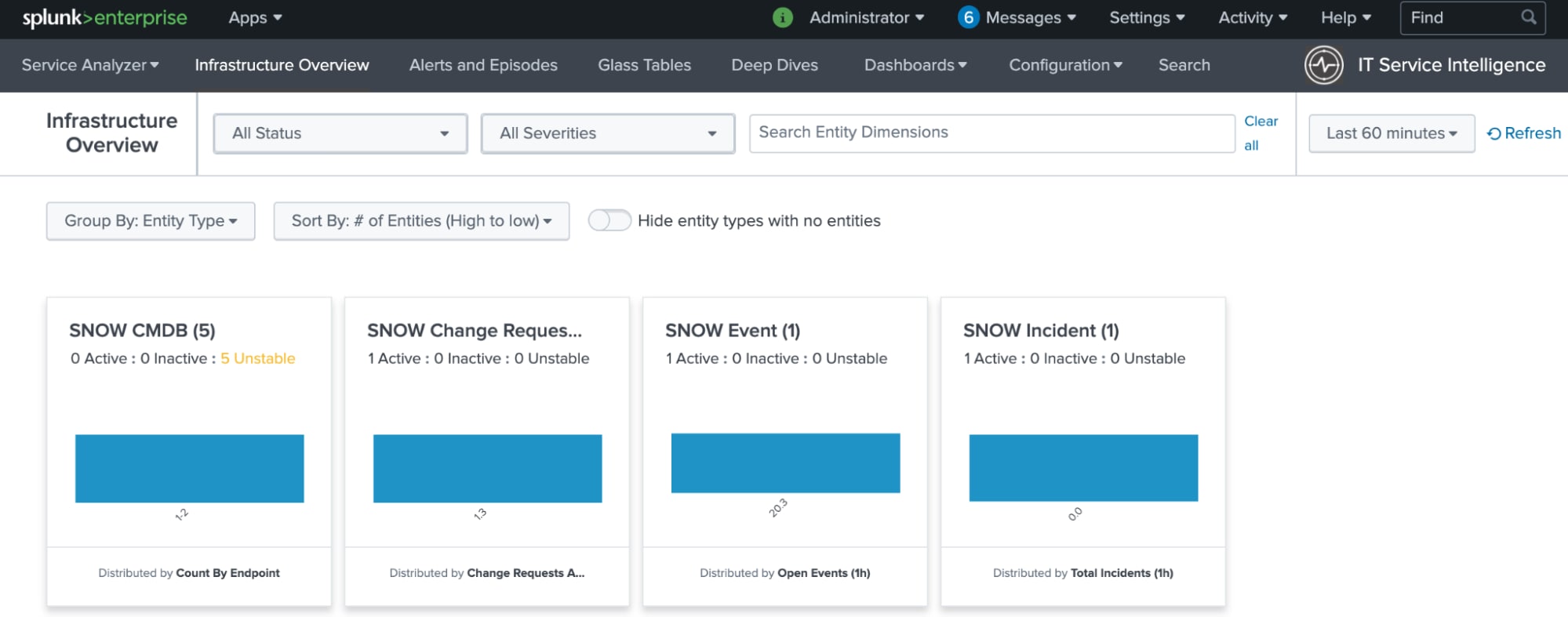This screenshot has height=617, width=1568.
Task: Open the Settings dropdown menu
Action: pyautogui.click(x=1146, y=17)
